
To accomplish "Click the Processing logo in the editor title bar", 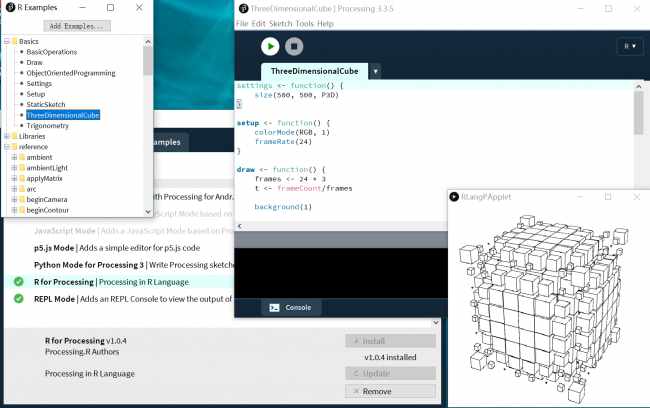I will point(244,8).
